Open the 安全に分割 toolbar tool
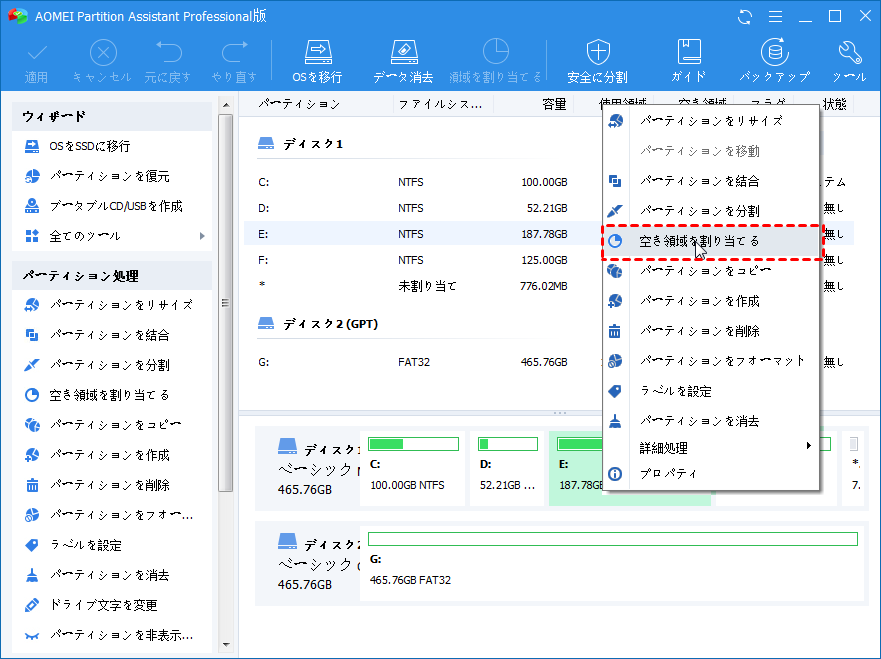Image resolution: width=881 pixels, height=659 pixels. (597, 61)
